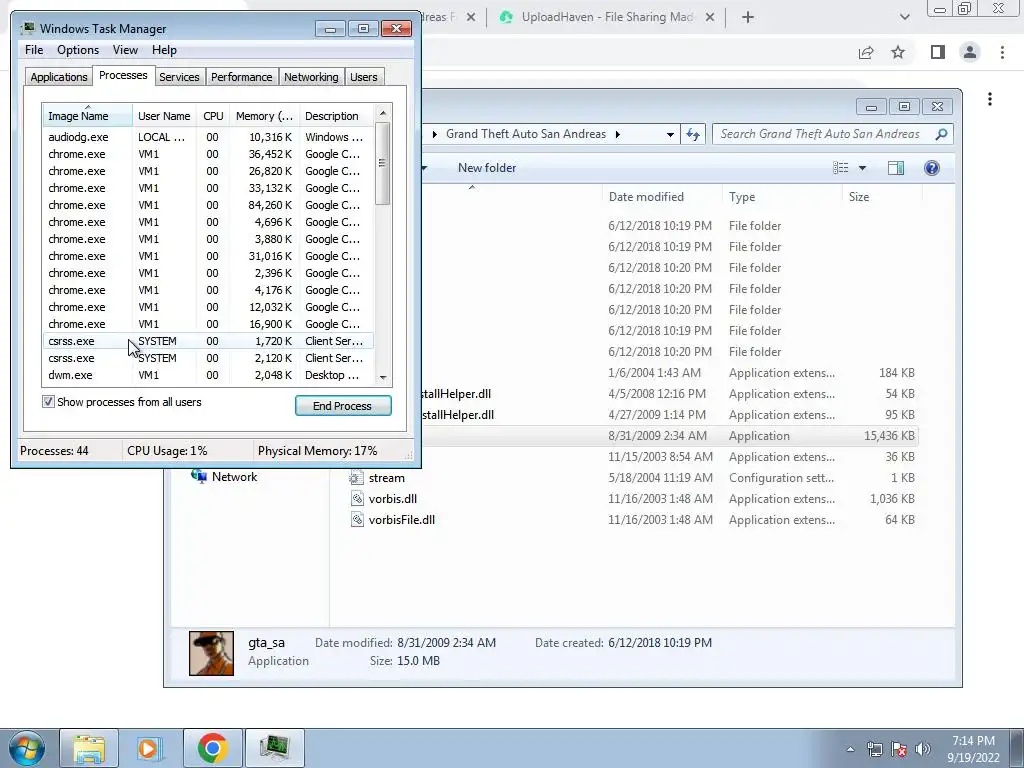This screenshot has height=768, width=1024.
Task: Switch to Chrome taskbar icon
Action: pyautogui.click(x=213, y=748)
